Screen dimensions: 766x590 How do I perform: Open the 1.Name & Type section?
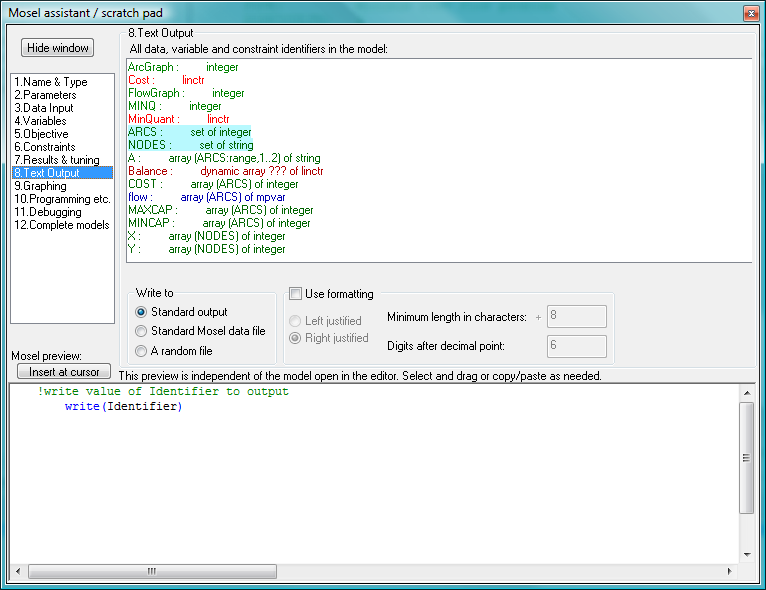[x=50, y=82]
